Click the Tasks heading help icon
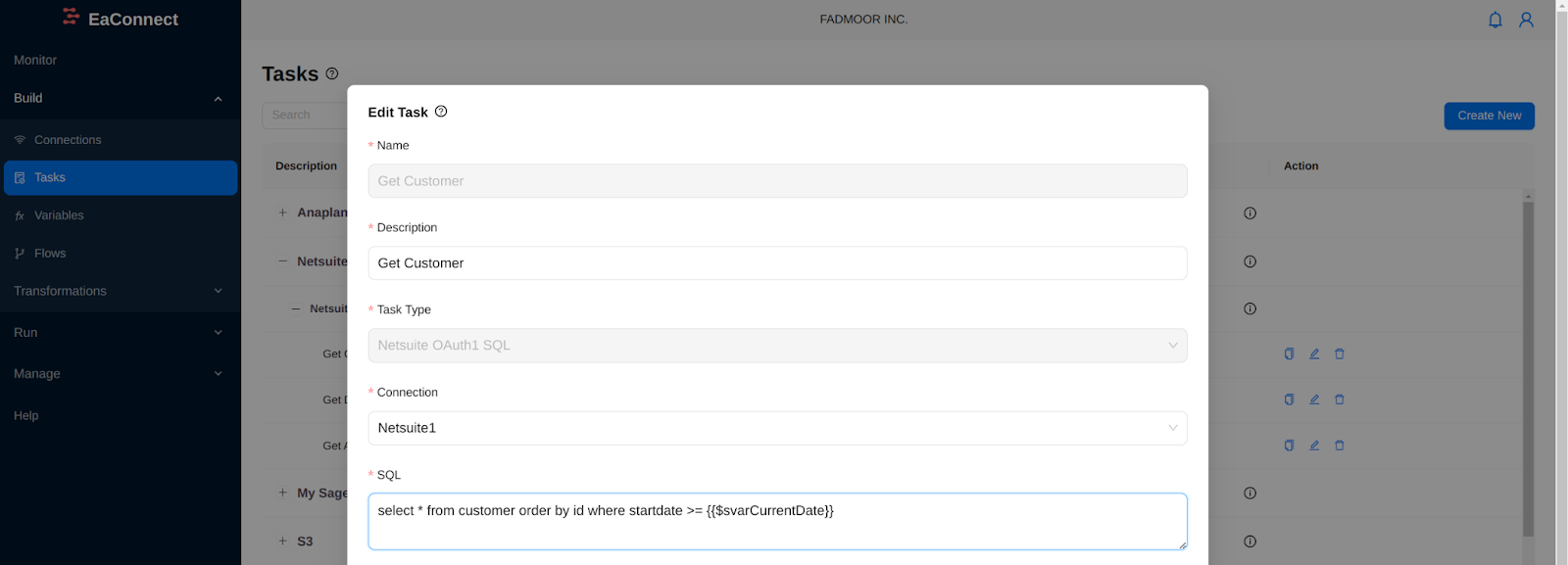 pos(332,73)
